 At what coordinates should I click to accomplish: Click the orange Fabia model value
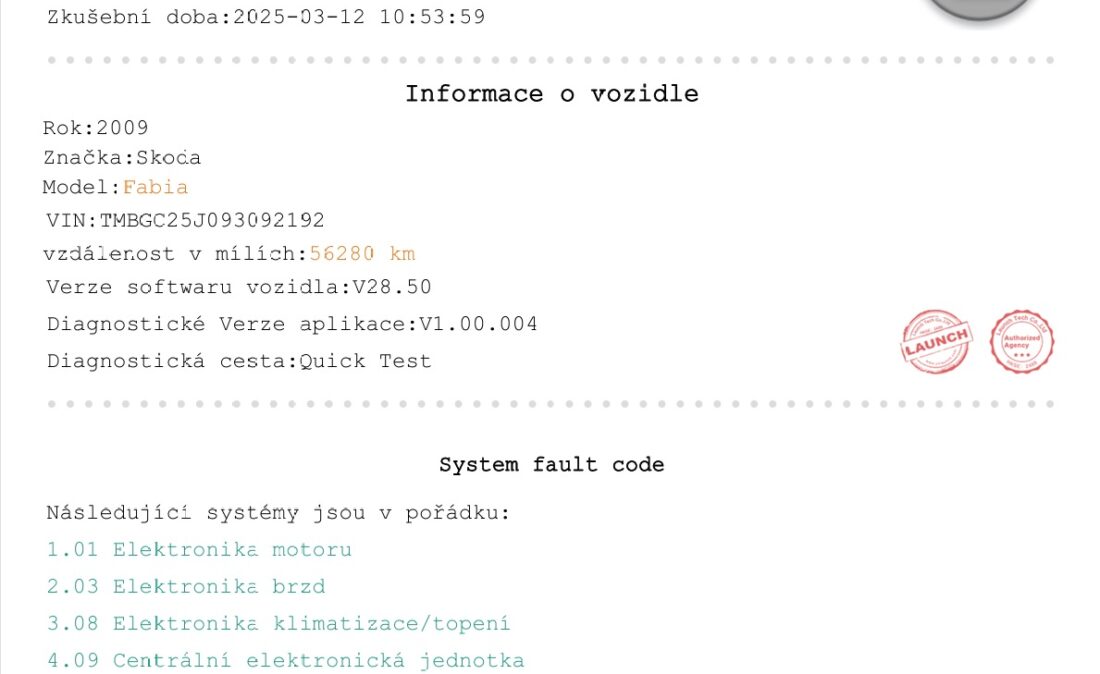(x=155, y=187)
